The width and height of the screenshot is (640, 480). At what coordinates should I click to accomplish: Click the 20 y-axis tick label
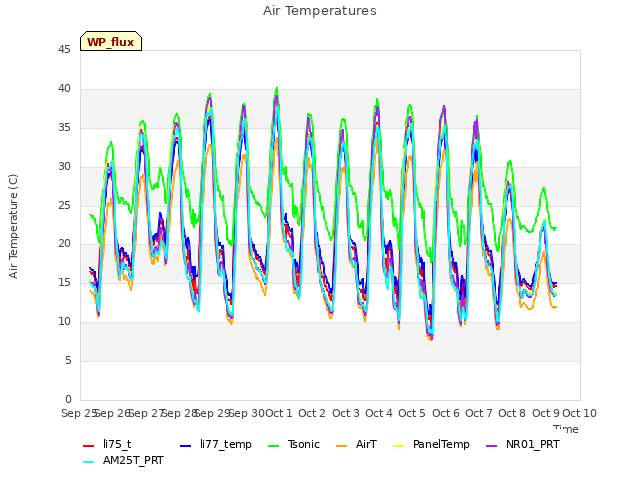(64, 244)
